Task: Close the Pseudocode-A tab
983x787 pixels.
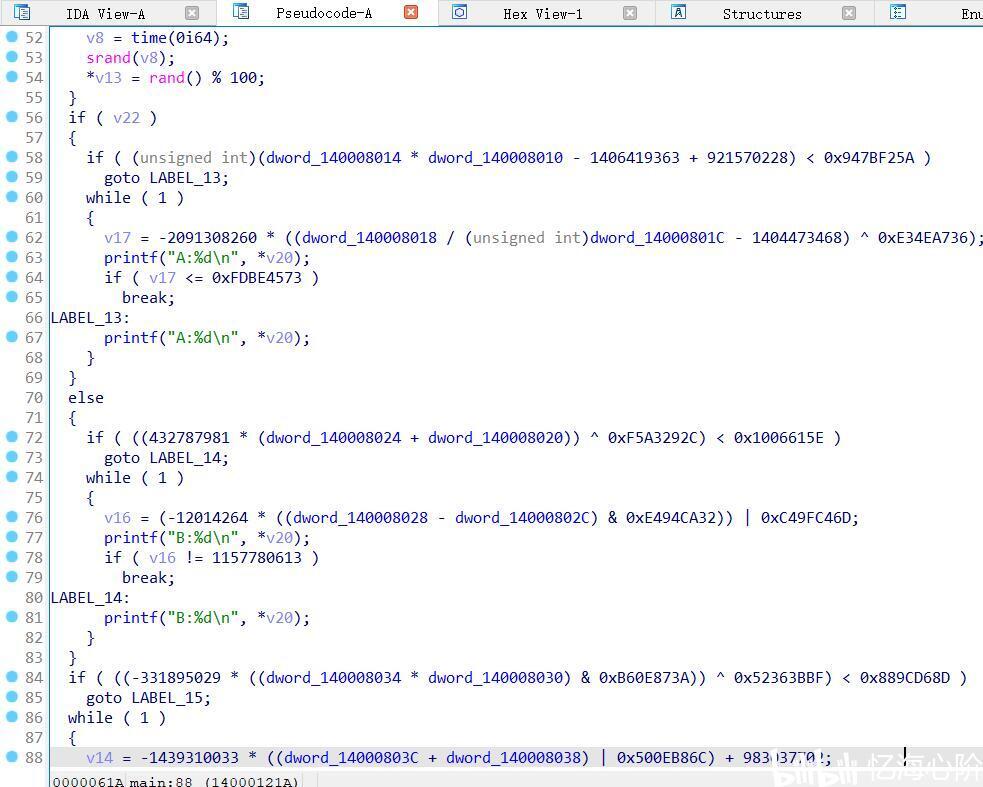Action: click(411, 13)
